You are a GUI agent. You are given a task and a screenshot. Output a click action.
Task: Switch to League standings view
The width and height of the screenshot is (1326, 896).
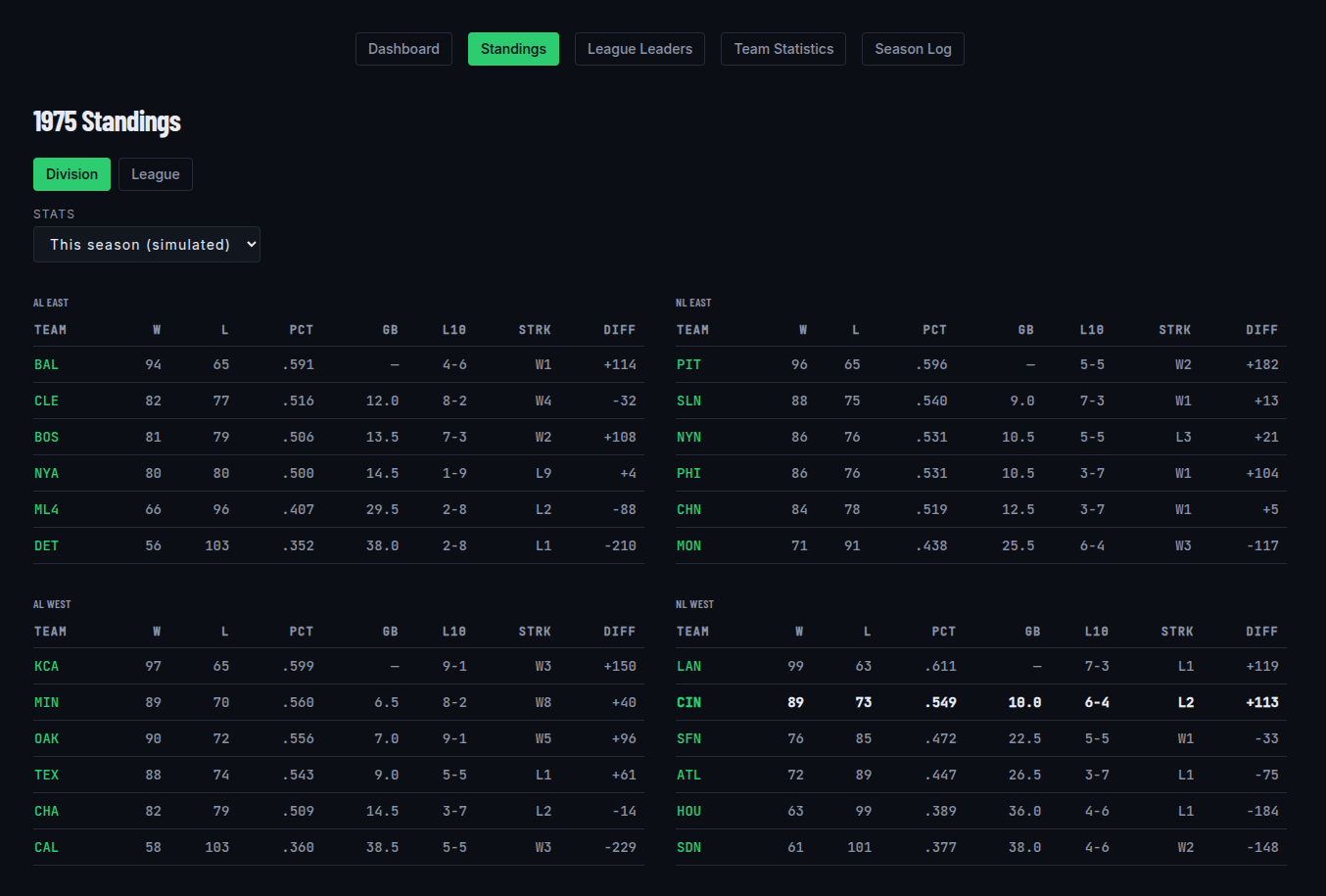[156, 174]
